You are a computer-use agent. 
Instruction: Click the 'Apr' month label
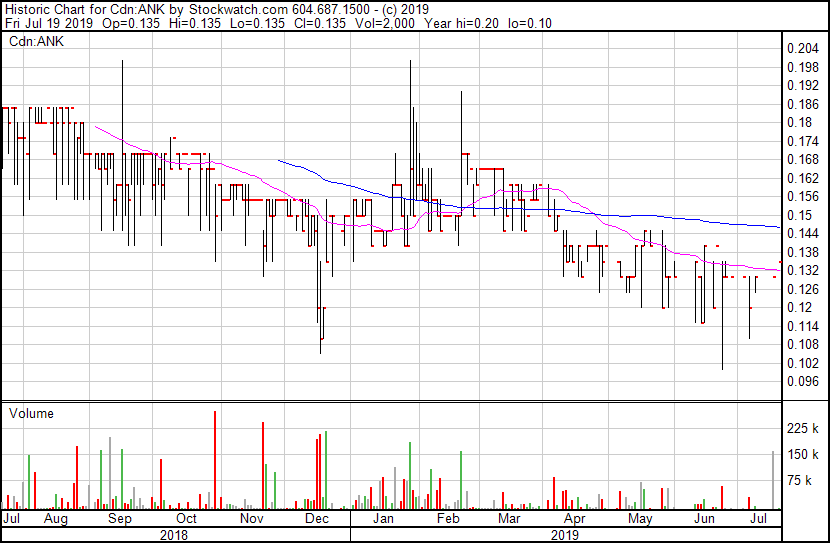575,519
